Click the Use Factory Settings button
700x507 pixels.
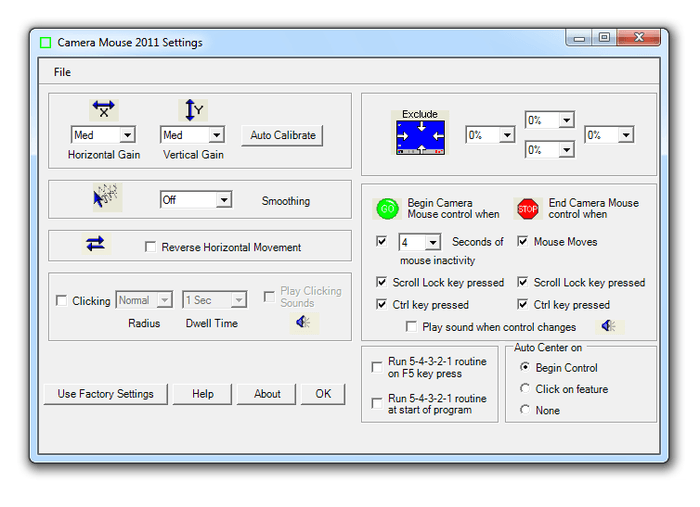point(105,394)
